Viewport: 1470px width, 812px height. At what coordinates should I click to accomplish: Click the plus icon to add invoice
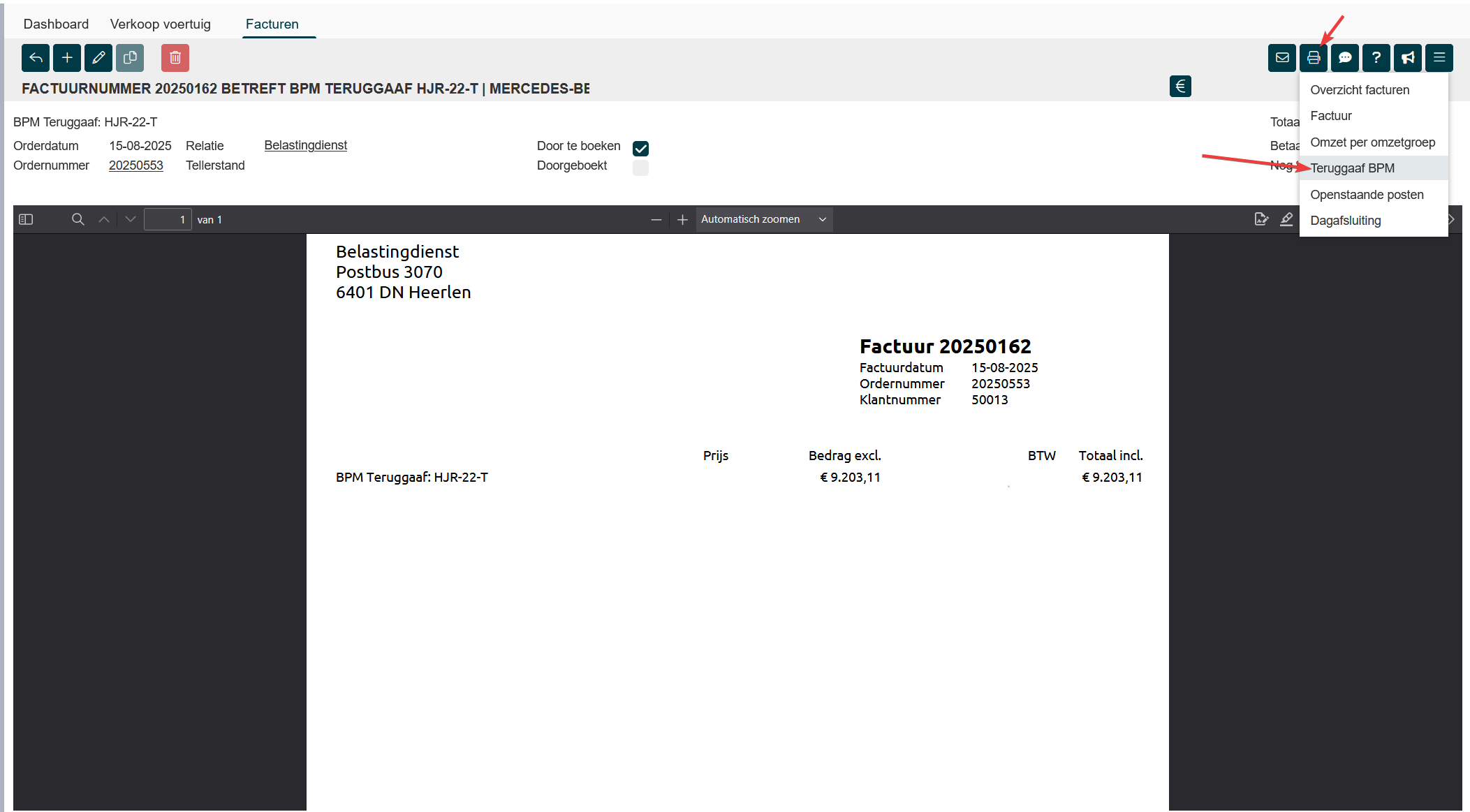(67, 58)
